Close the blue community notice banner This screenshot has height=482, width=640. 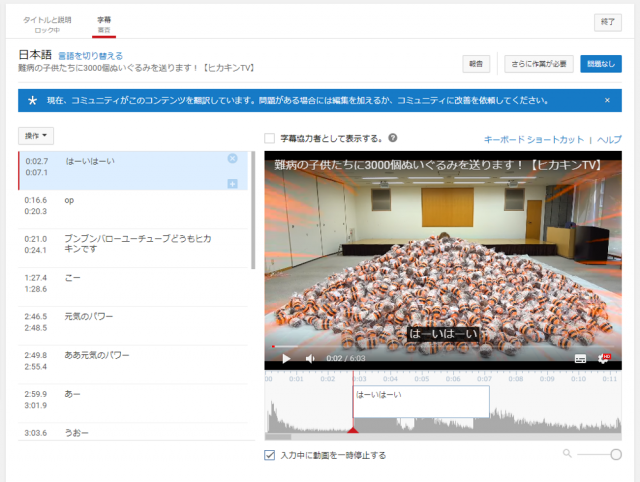[x=607, y=100]
